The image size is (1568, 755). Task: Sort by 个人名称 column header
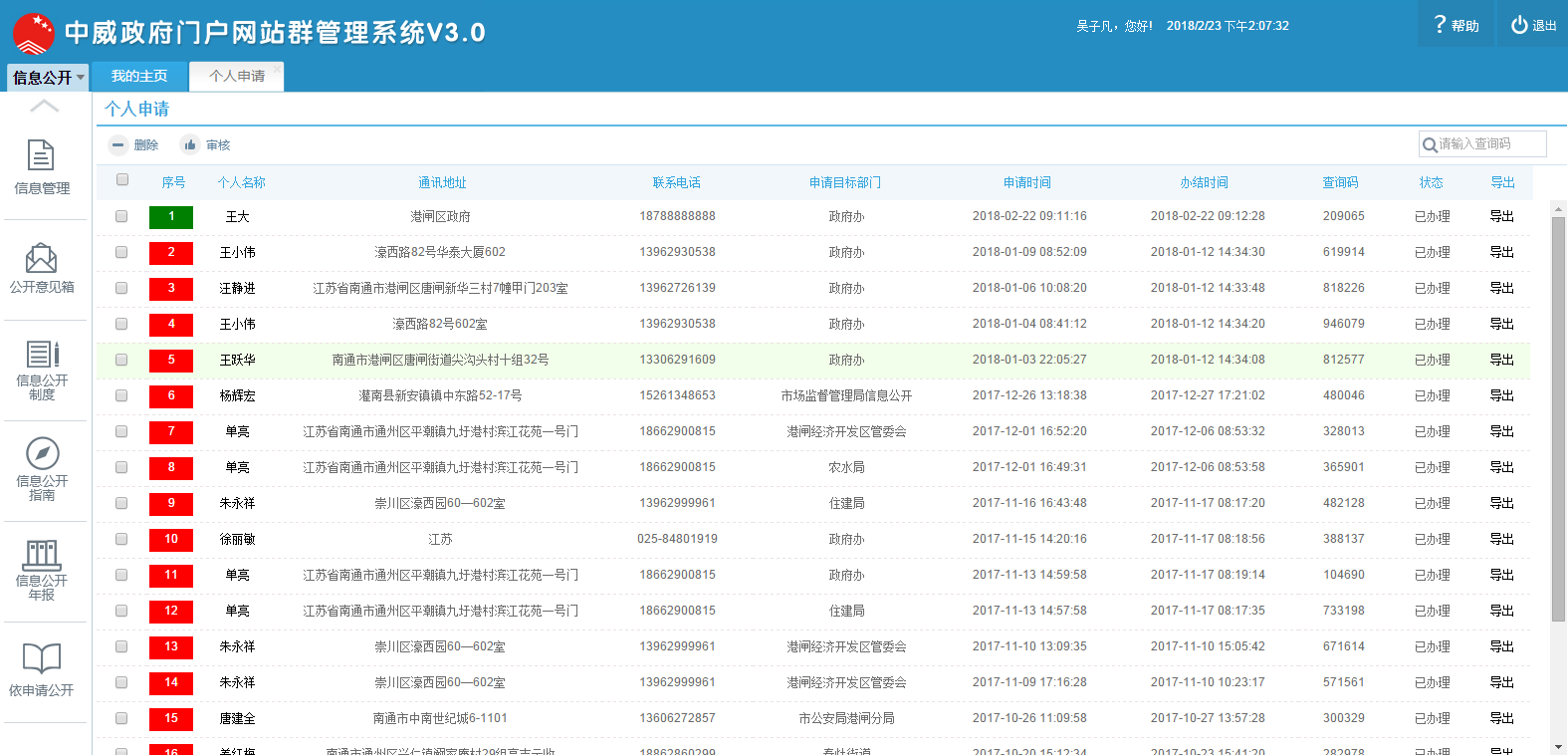(x=241, y=182)
